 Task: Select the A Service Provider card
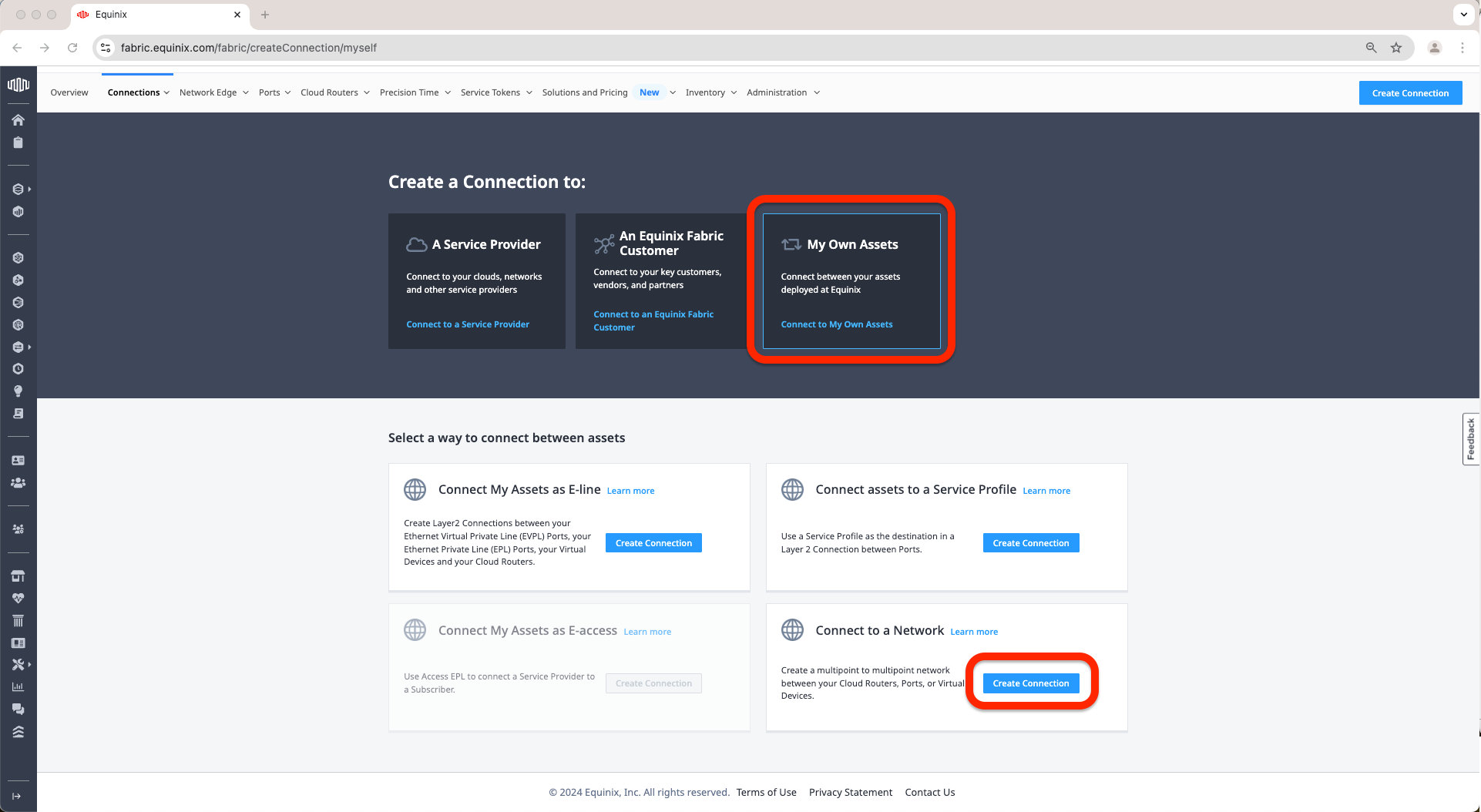pyautogui.click(x=477, y=281)
